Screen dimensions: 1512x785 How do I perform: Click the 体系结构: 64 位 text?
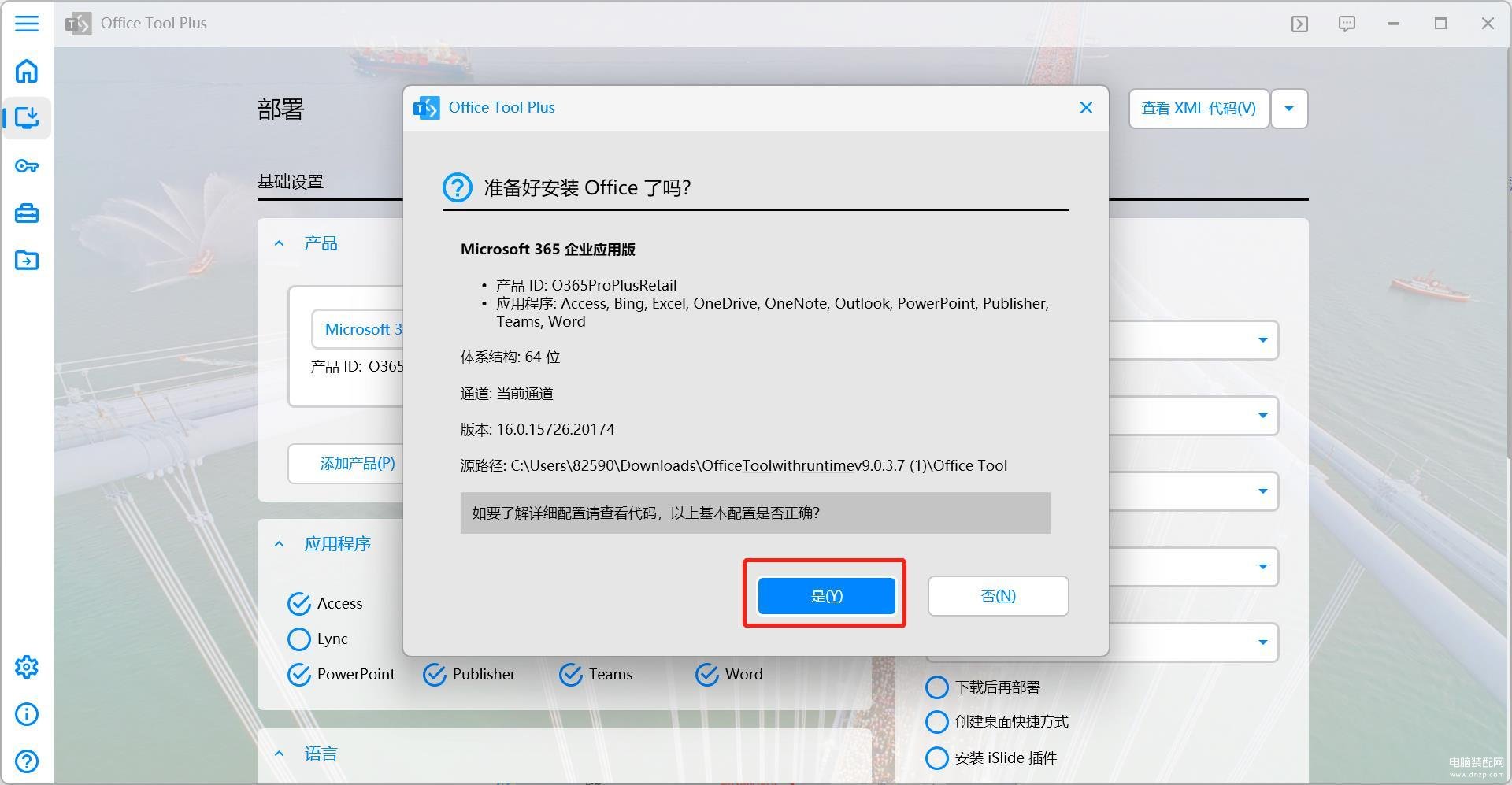point(510,357)
